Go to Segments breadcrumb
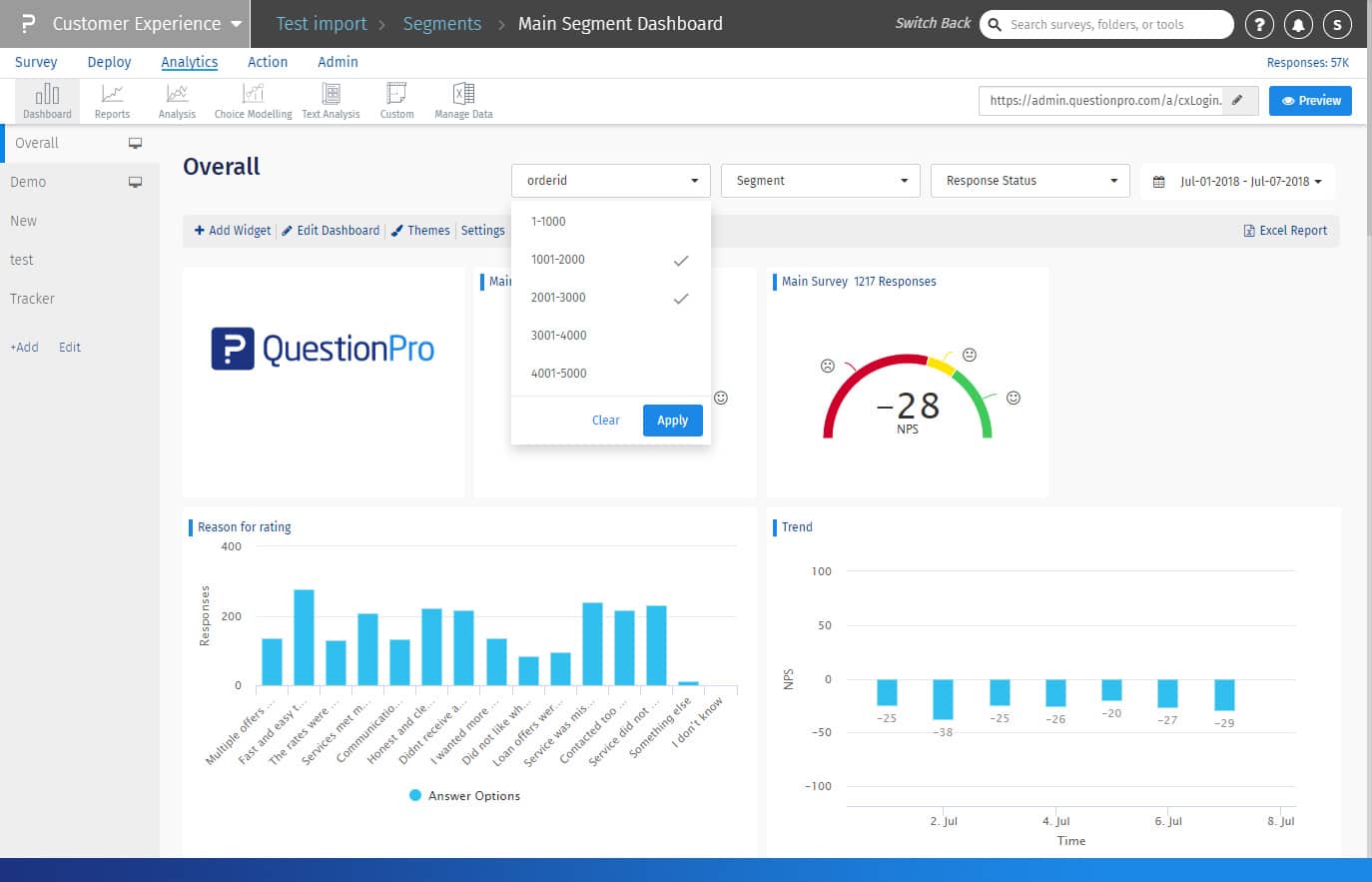 [x=441, y=24]
